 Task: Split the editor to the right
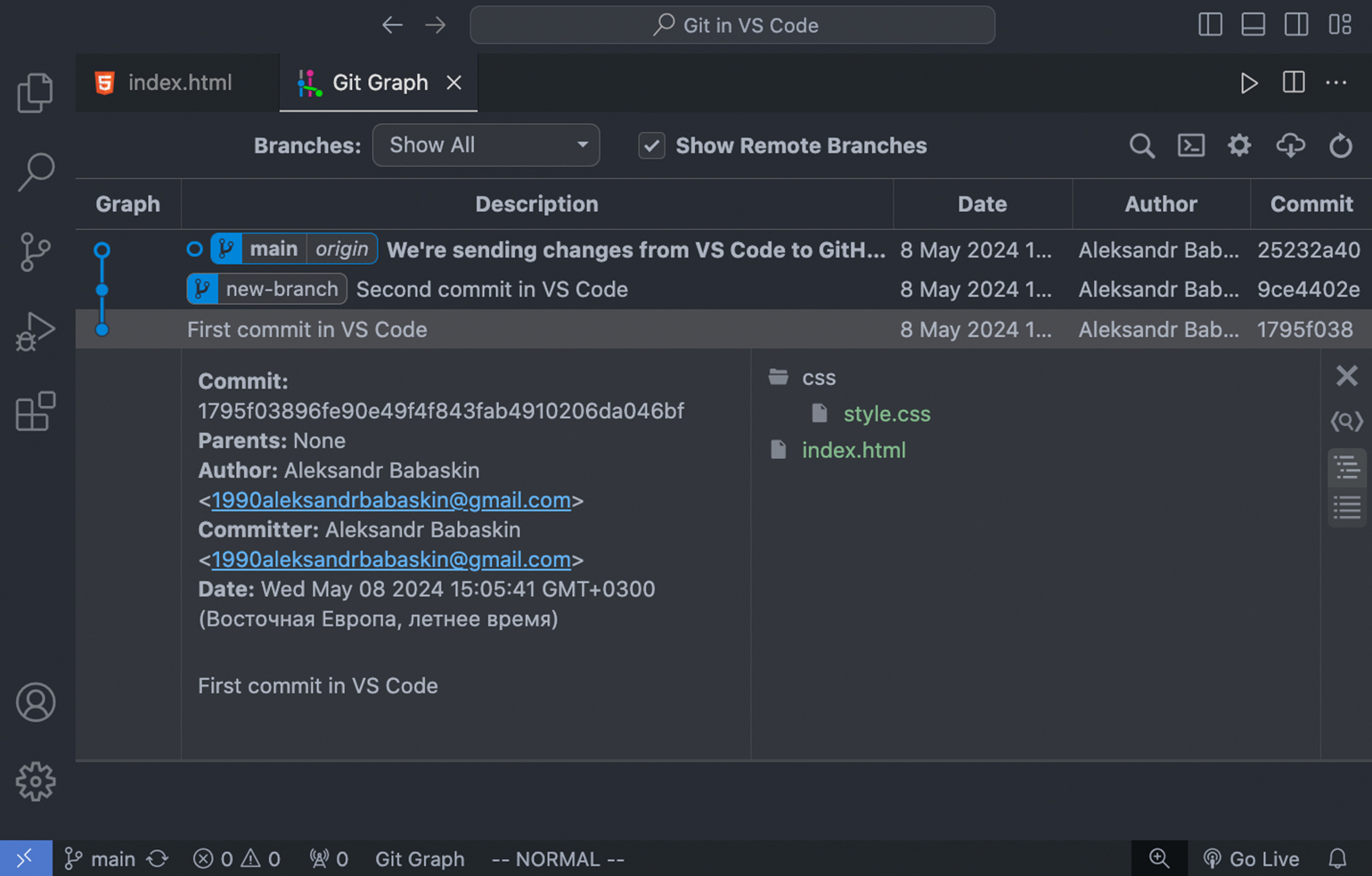[1294, 83]
